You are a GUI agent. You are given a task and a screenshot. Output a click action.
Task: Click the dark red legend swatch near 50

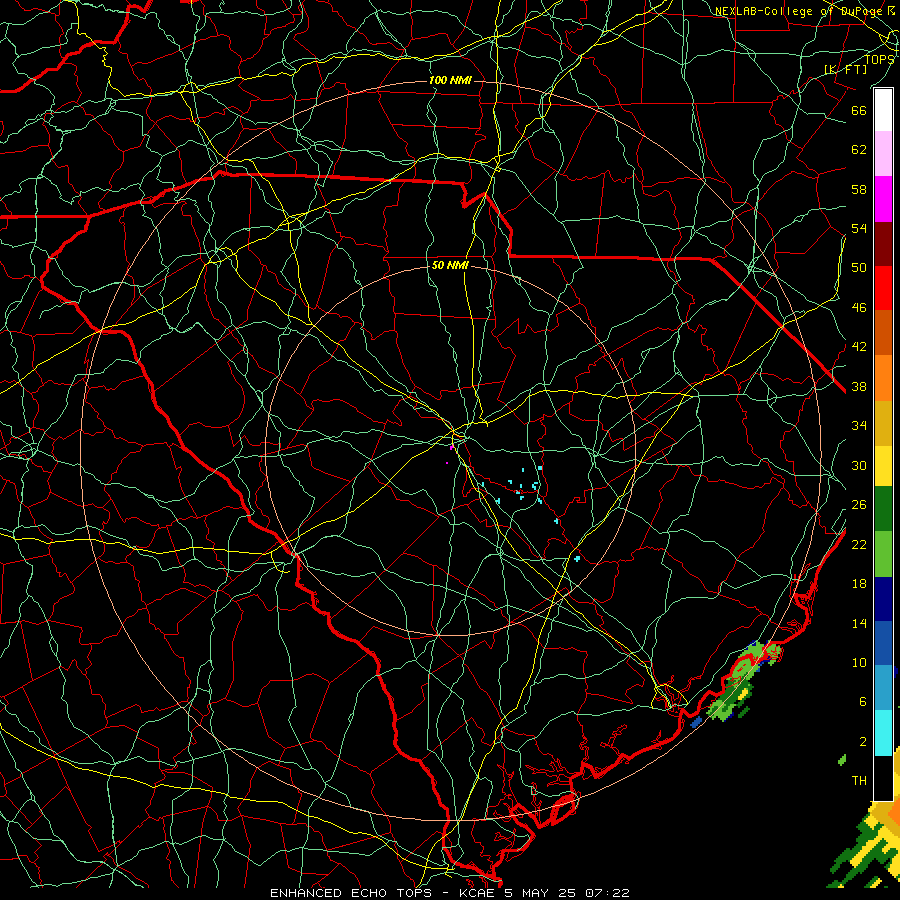point(883,244)
